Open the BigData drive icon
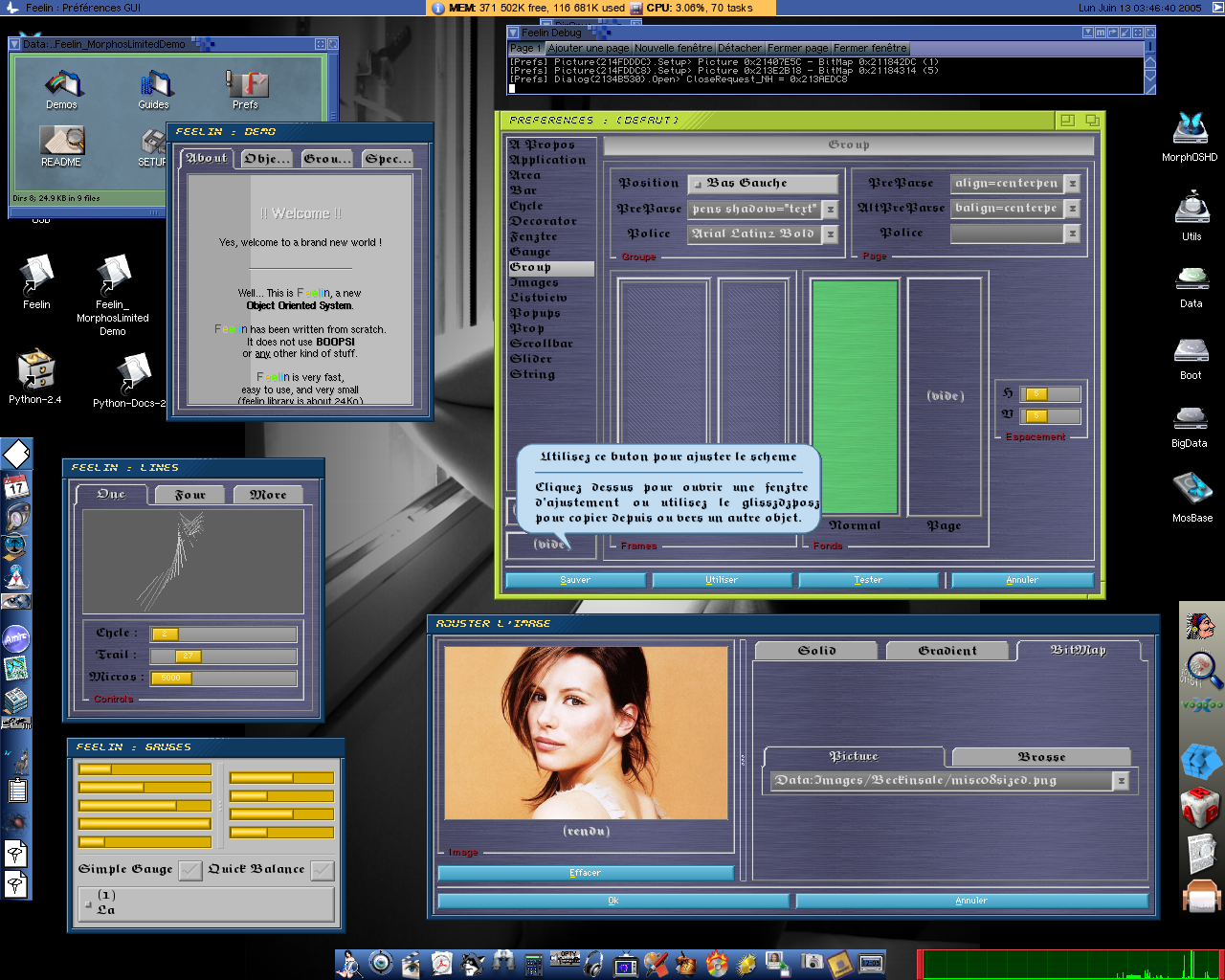The width and height of the screenshot is (1225, 980). coord(1191,418)
